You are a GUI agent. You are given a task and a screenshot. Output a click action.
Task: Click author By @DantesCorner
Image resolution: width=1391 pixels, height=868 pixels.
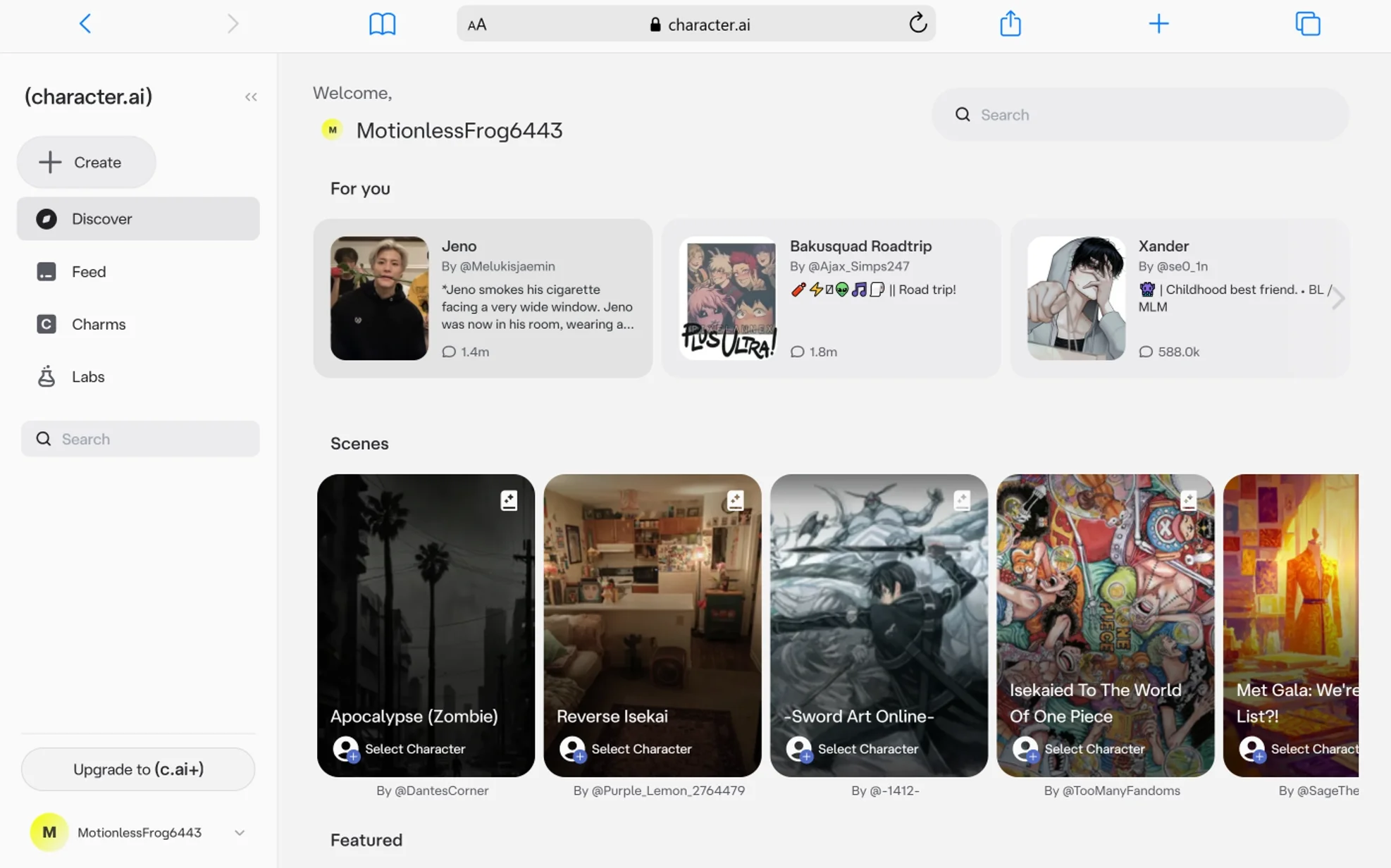coord(432,790)
